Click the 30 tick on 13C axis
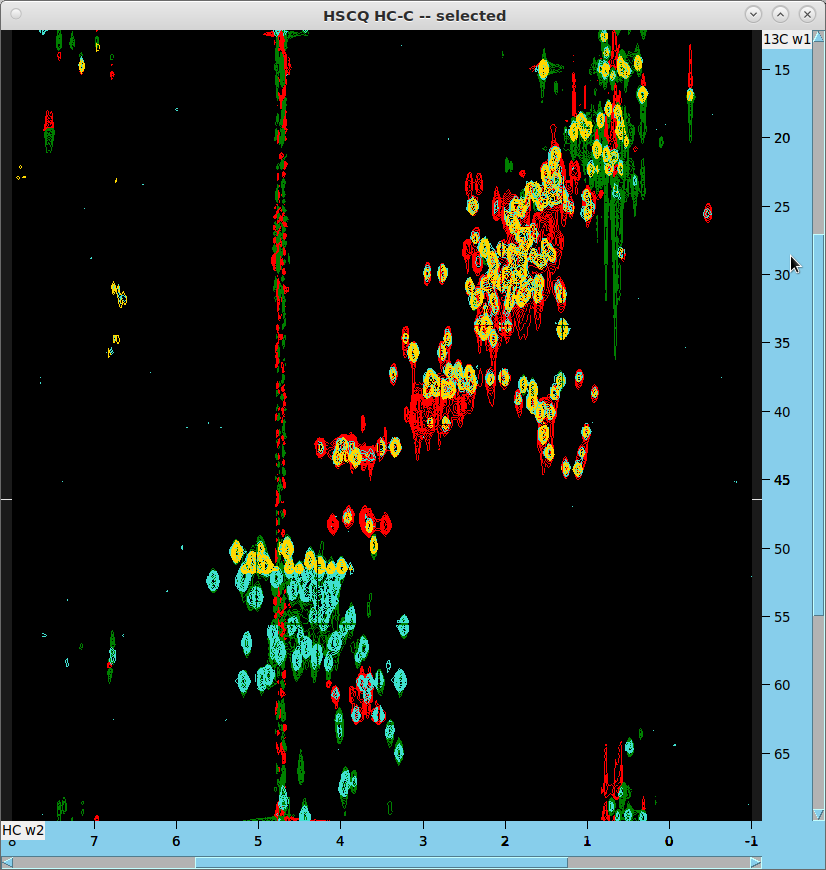The height and width of the screenshot is (870, 826). [x=781, y=275]
